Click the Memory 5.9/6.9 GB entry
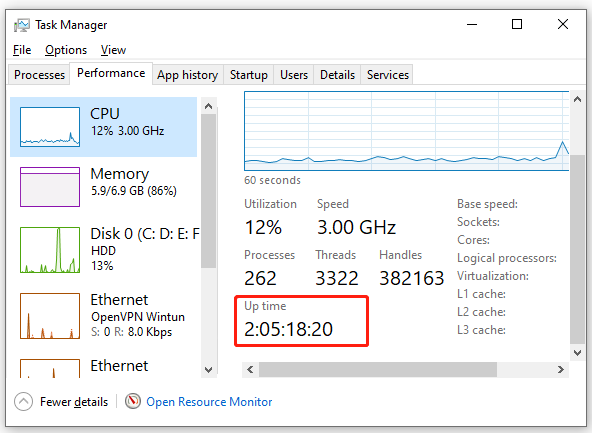This screenshot has height=433, width=592. click(103, 187)
